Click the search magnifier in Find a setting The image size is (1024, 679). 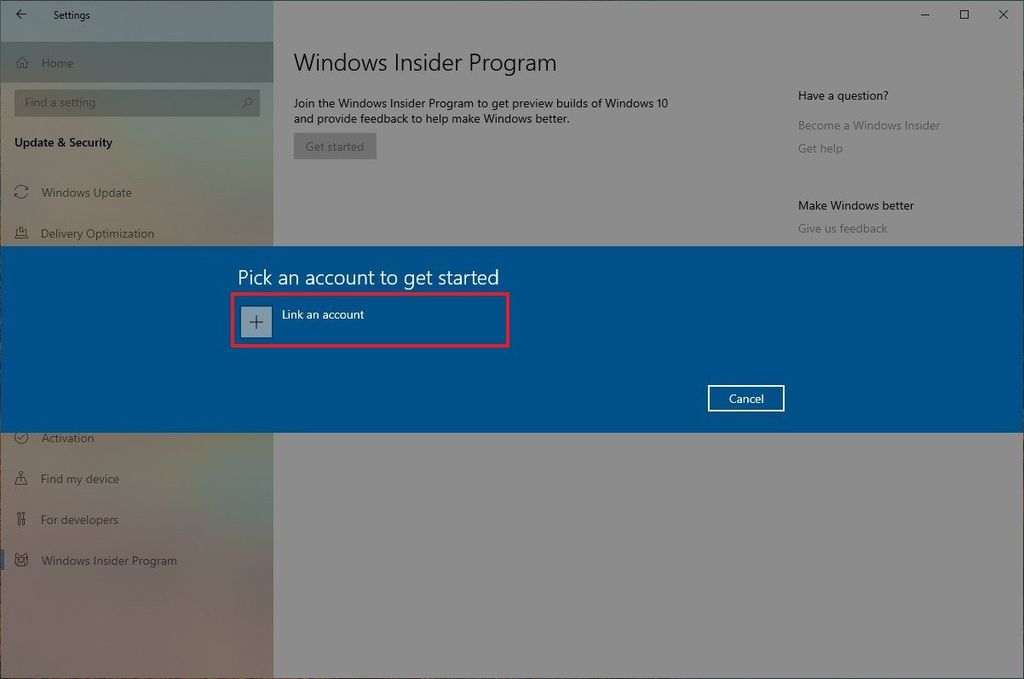(x=248, y=103)
